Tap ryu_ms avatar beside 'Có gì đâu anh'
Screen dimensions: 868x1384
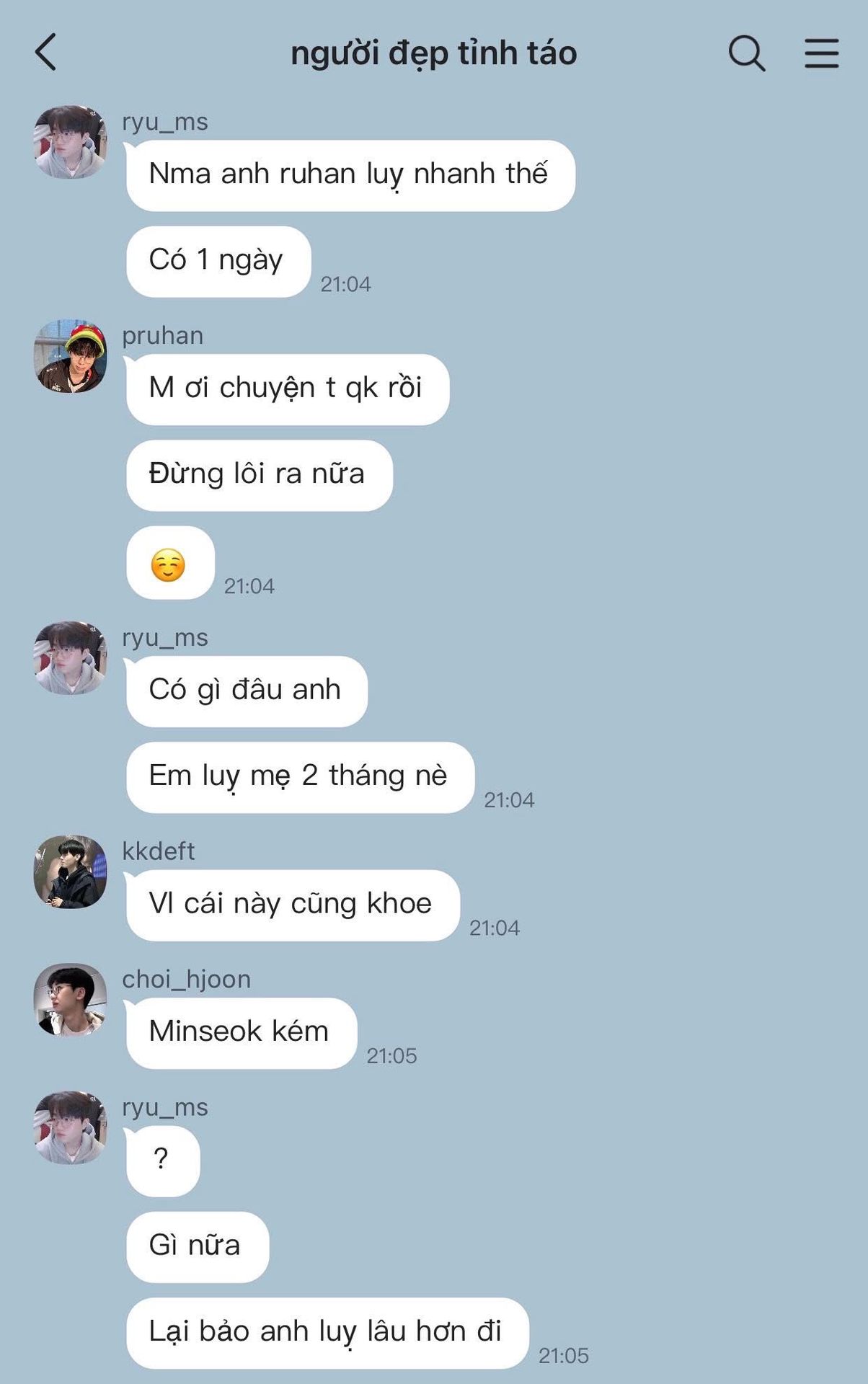(71, 658)
